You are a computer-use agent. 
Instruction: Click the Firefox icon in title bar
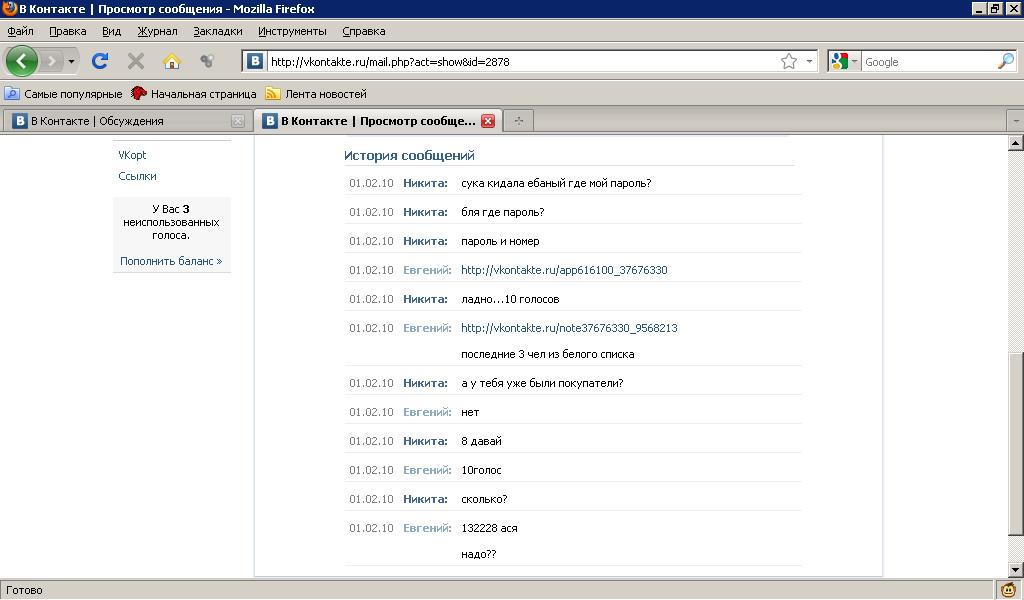pyautogui.click(x=9, y=8)
